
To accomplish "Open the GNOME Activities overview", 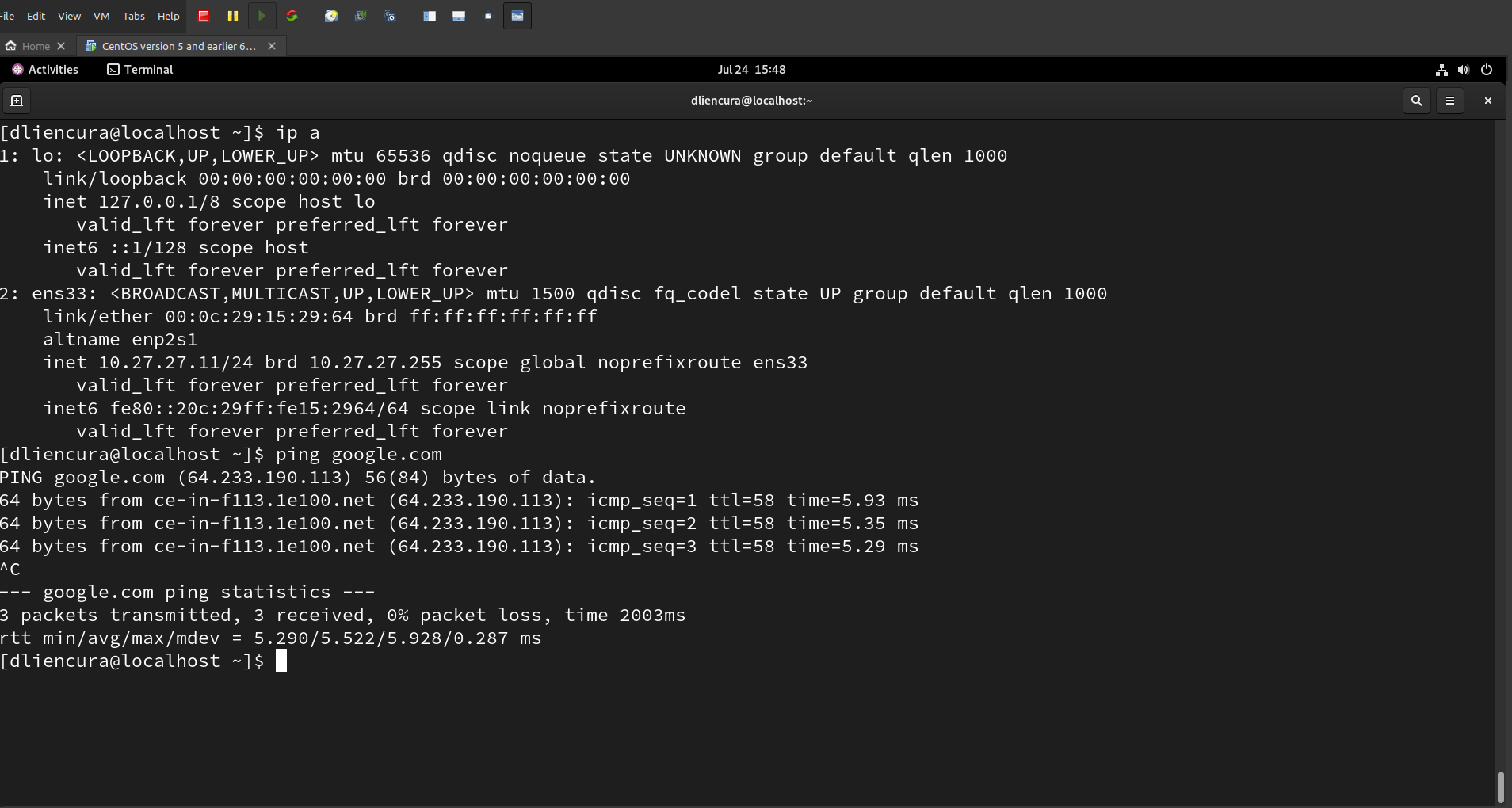I will pos(45,70).
